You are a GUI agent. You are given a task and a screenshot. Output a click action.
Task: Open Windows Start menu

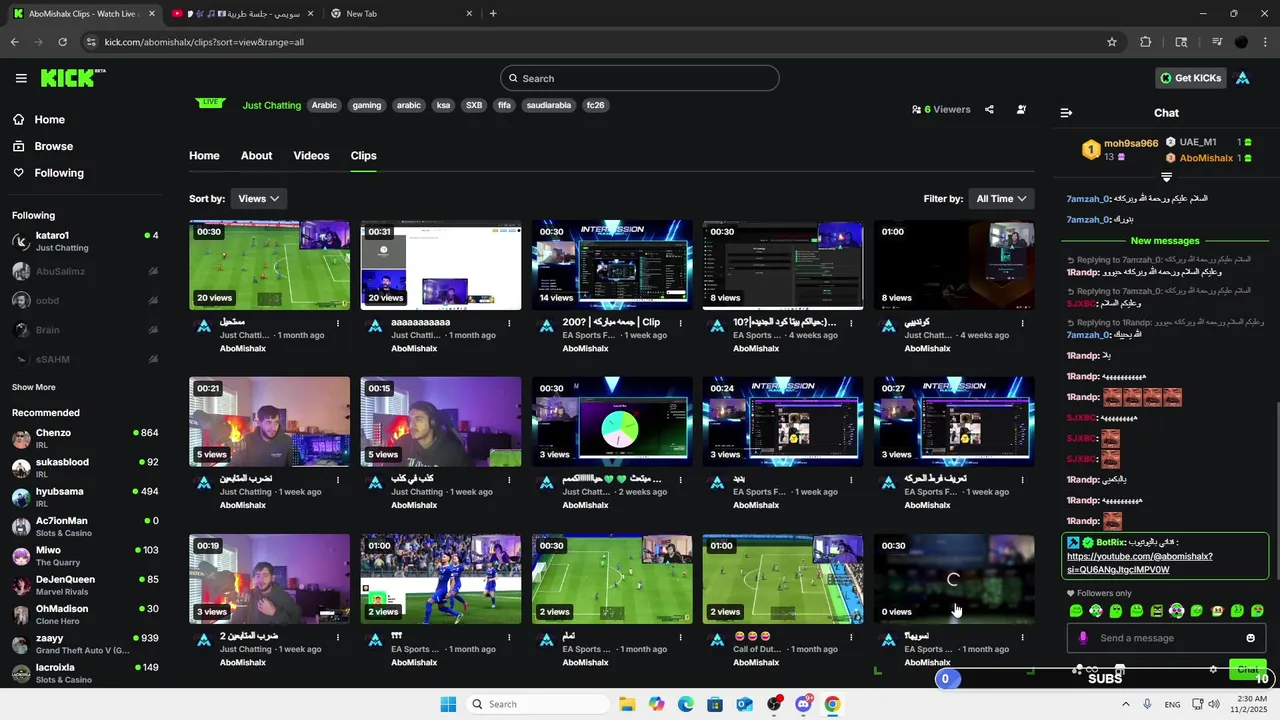tap(448, 704)
